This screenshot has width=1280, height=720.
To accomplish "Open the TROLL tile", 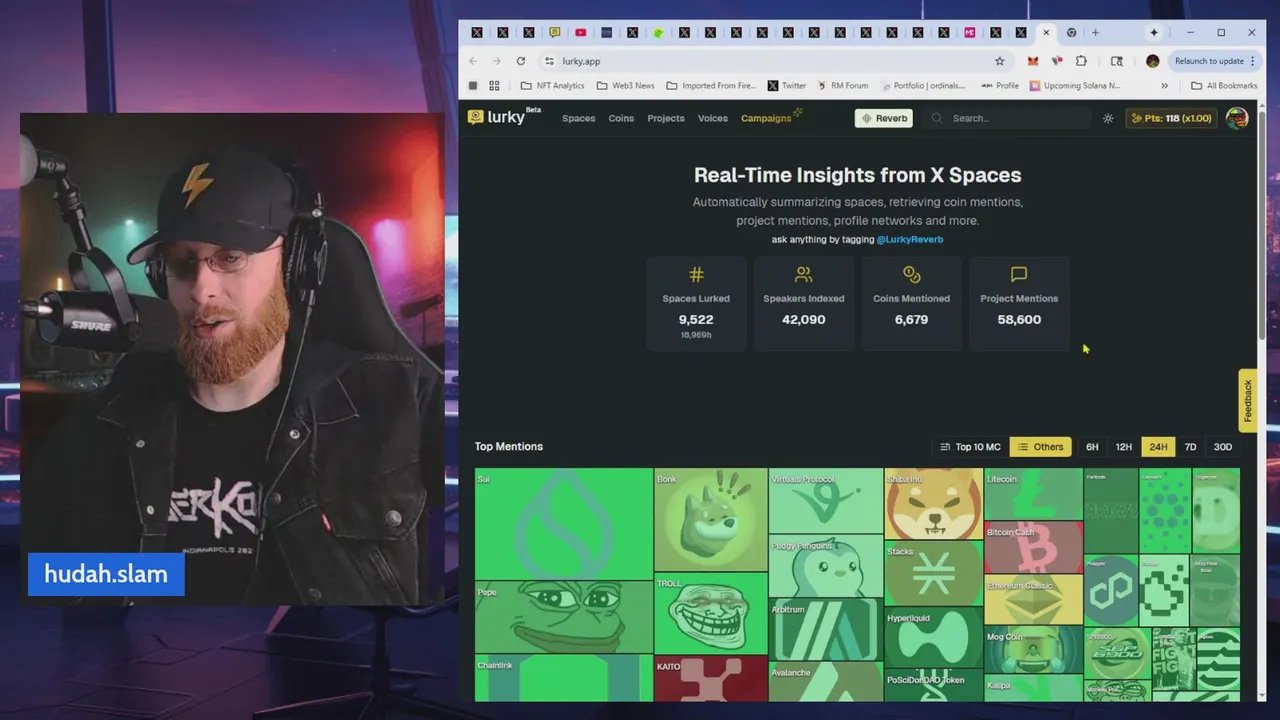I will (711, 613).
